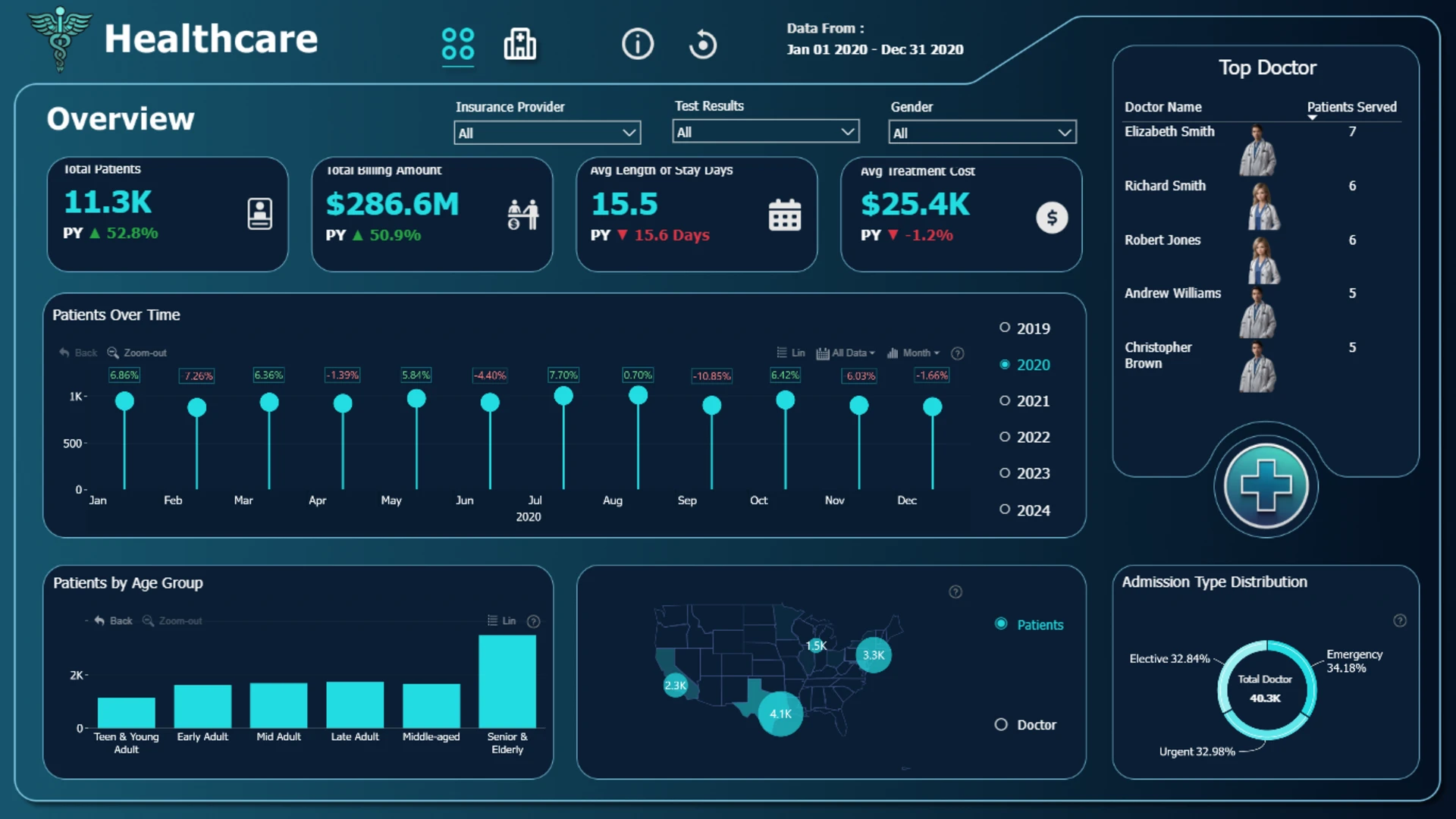Open the Month granularity menu
Screen dimensions: 1456x819
pos(913,353)
